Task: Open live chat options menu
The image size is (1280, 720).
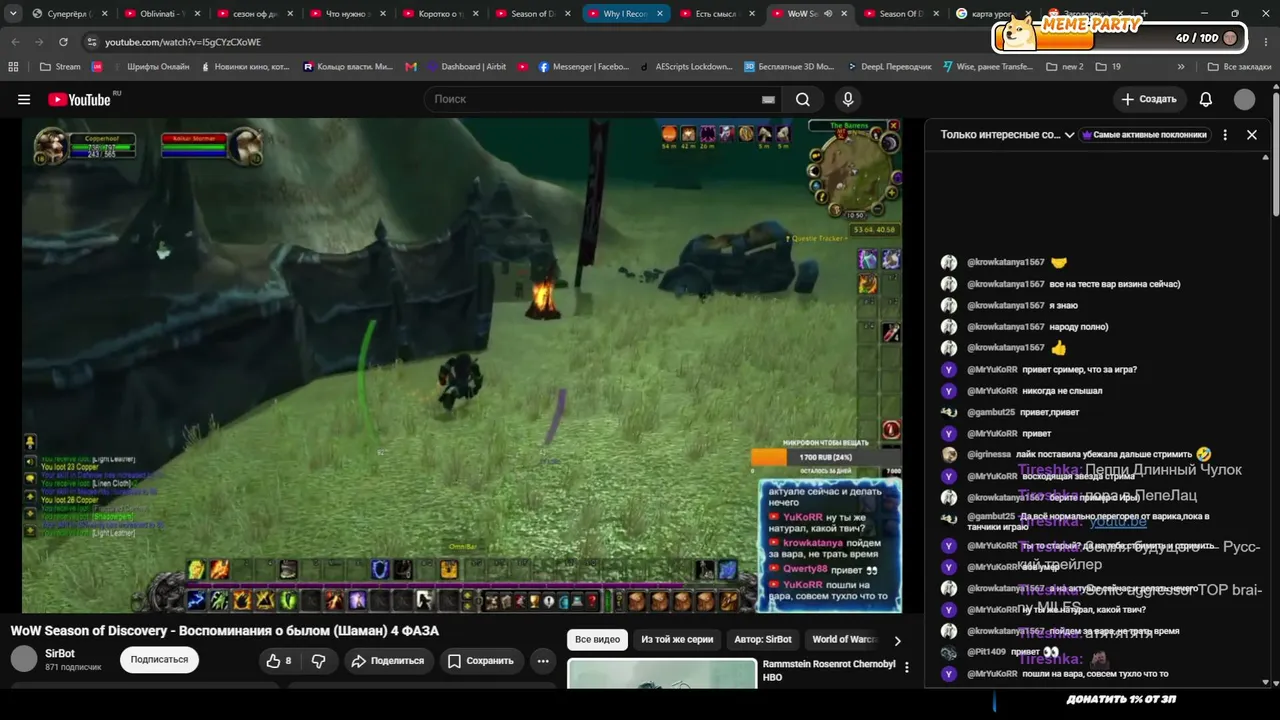Action: pyautogui.click(x=1225, y=134)
